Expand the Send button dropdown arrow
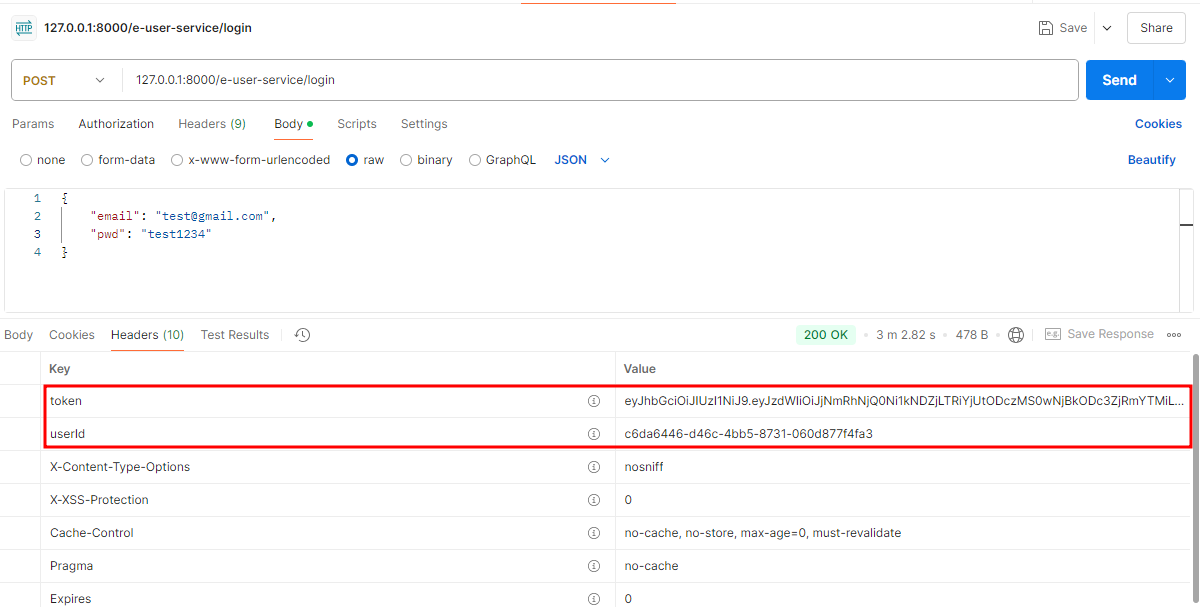The image size is (1200, 607). (1170, 80)
